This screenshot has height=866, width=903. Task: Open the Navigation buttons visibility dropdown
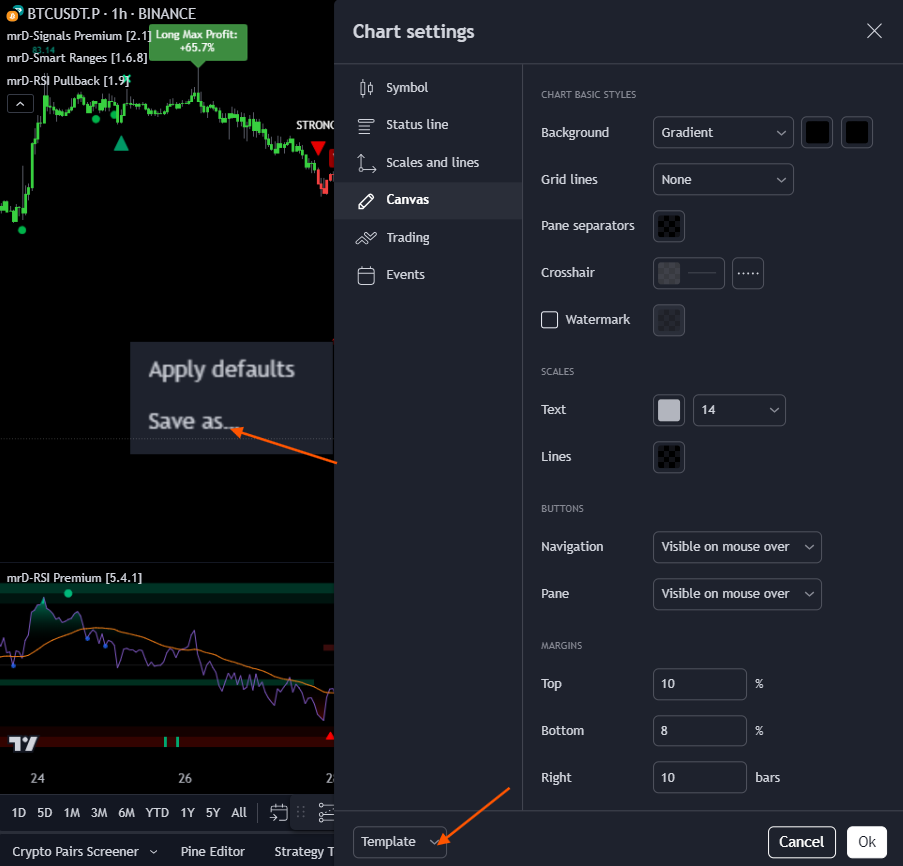737,547
